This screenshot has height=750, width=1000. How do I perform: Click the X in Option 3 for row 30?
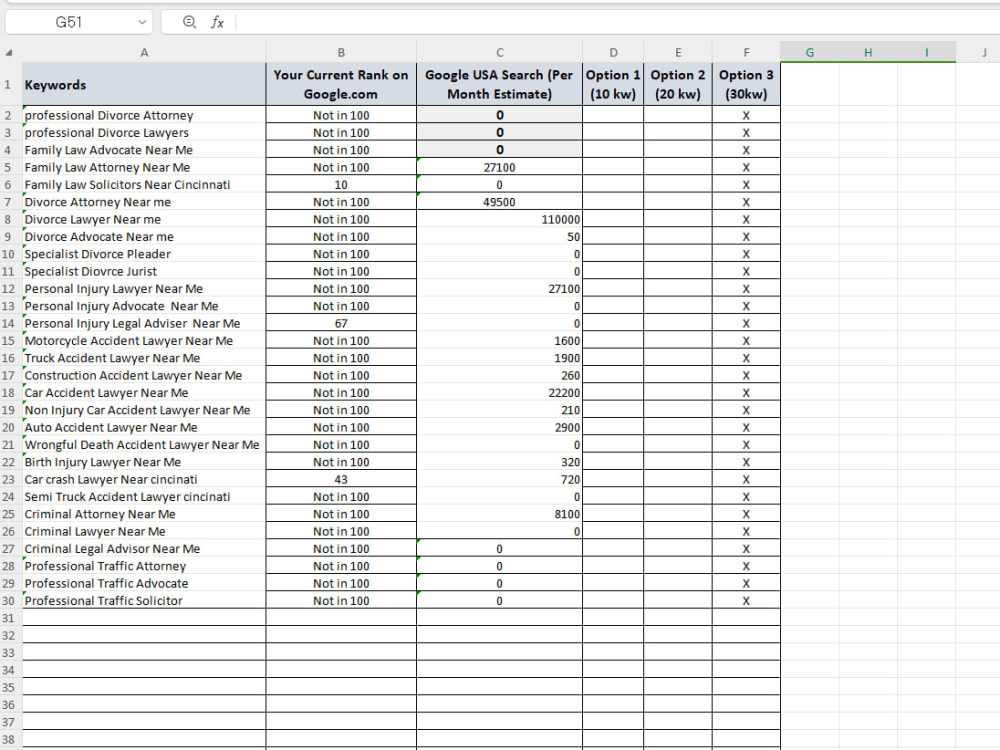(746, 600)
